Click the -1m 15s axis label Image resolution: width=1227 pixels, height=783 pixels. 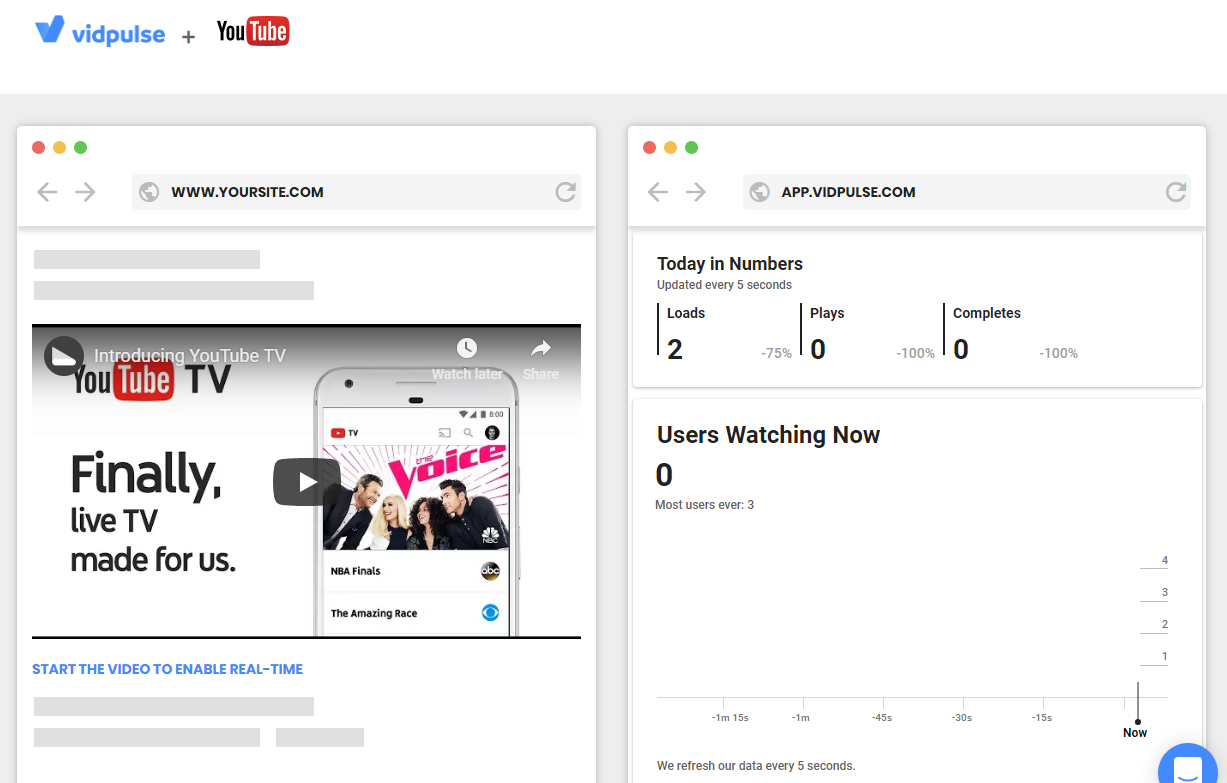tap(730, 718)
